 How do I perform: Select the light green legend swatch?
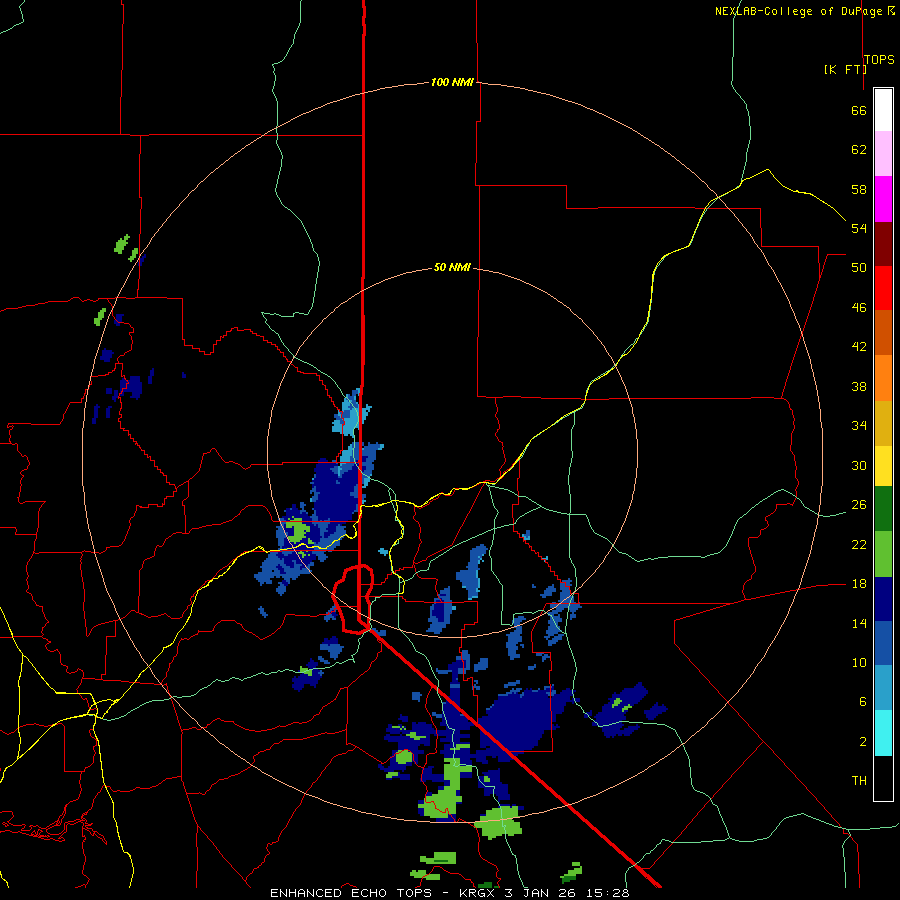883,554
